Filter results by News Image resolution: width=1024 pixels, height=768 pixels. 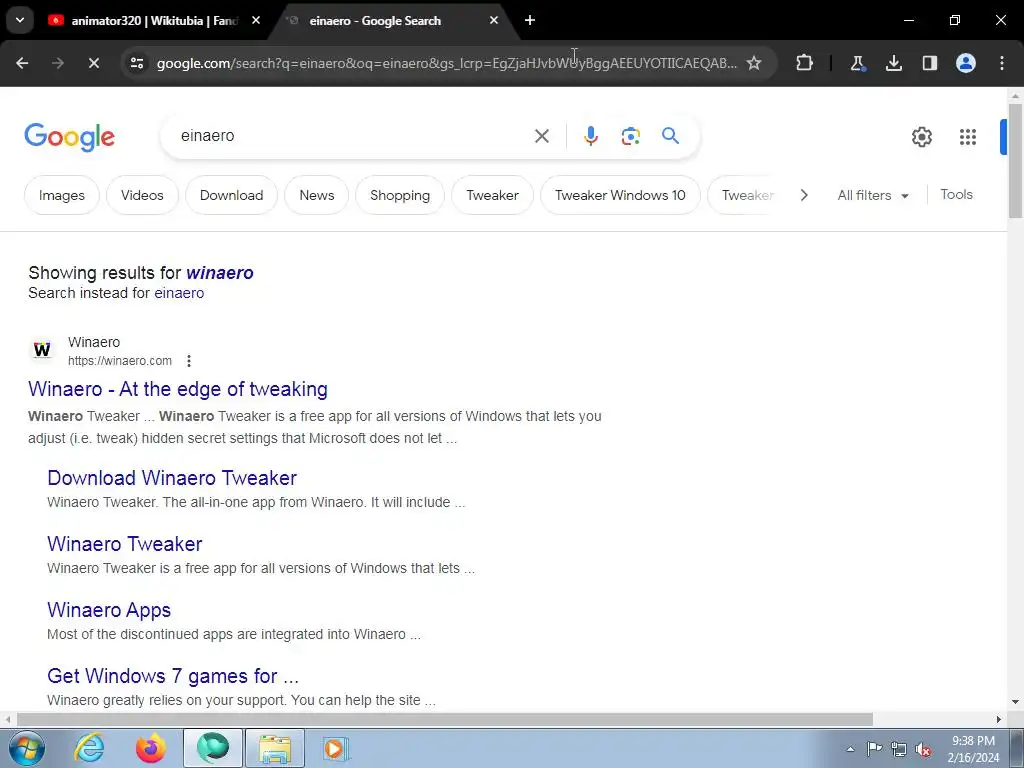click(x=317, y=195)
